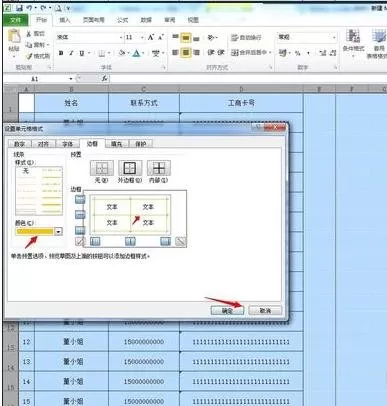Click the Undo icon in the quick access toolbar
This screenshot has width=387, height=406.
29,8
